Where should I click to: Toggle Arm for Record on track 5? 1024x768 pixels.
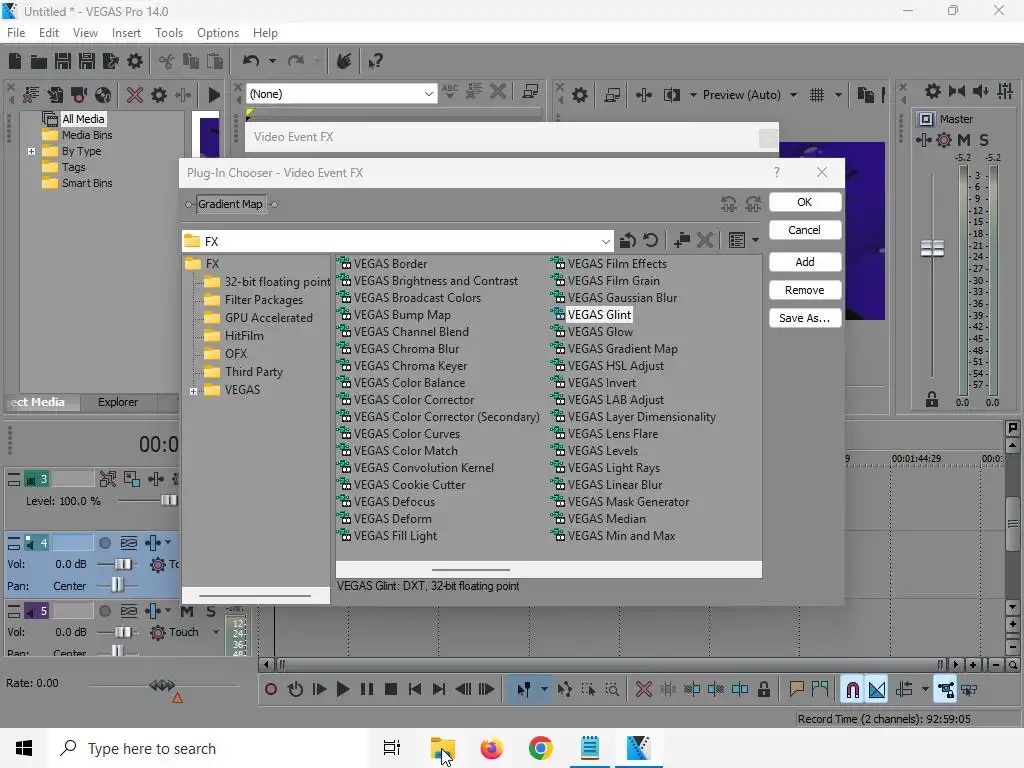tap(104, 611)
